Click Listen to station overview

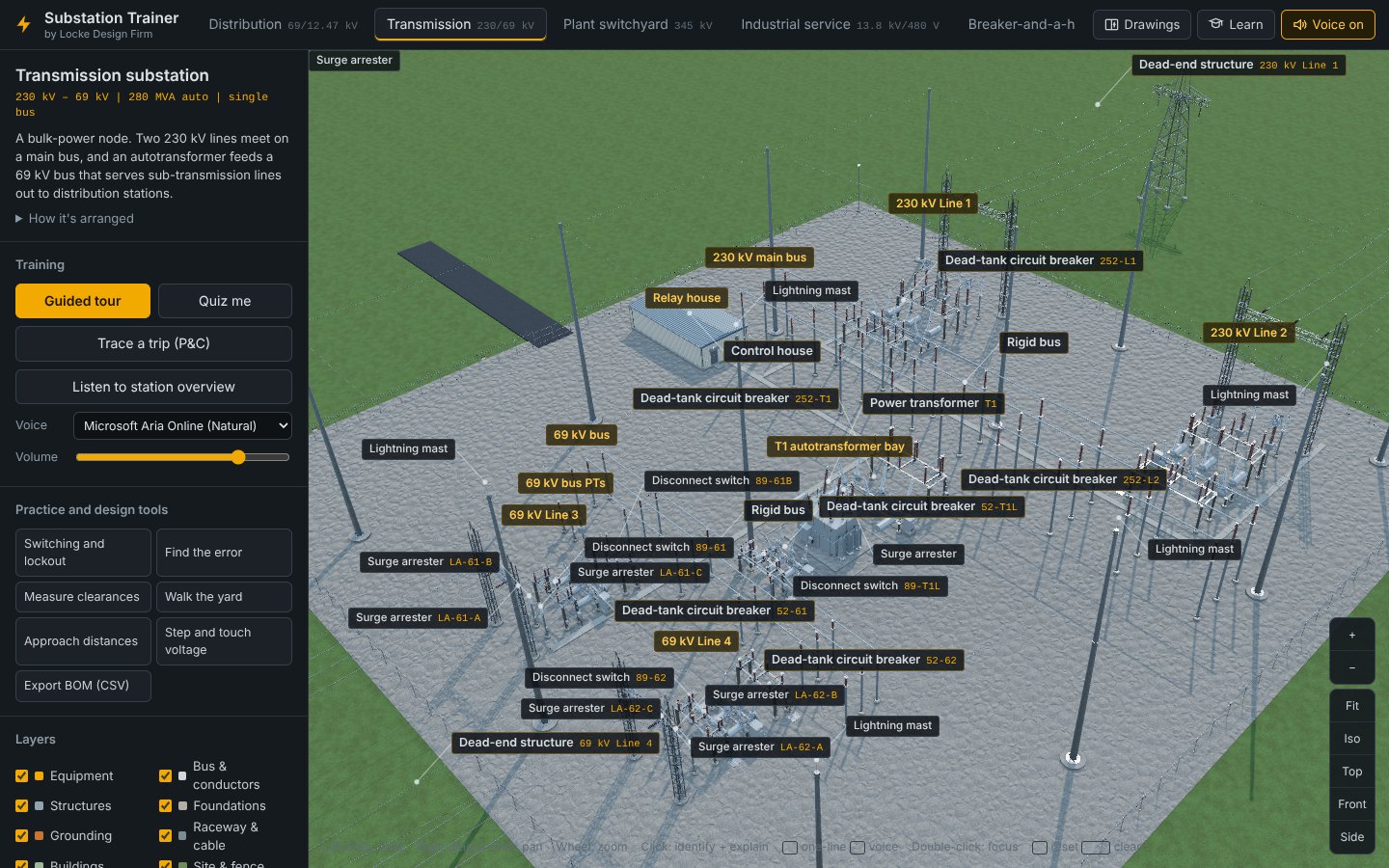pyautogui.click(x=153, y=387)
